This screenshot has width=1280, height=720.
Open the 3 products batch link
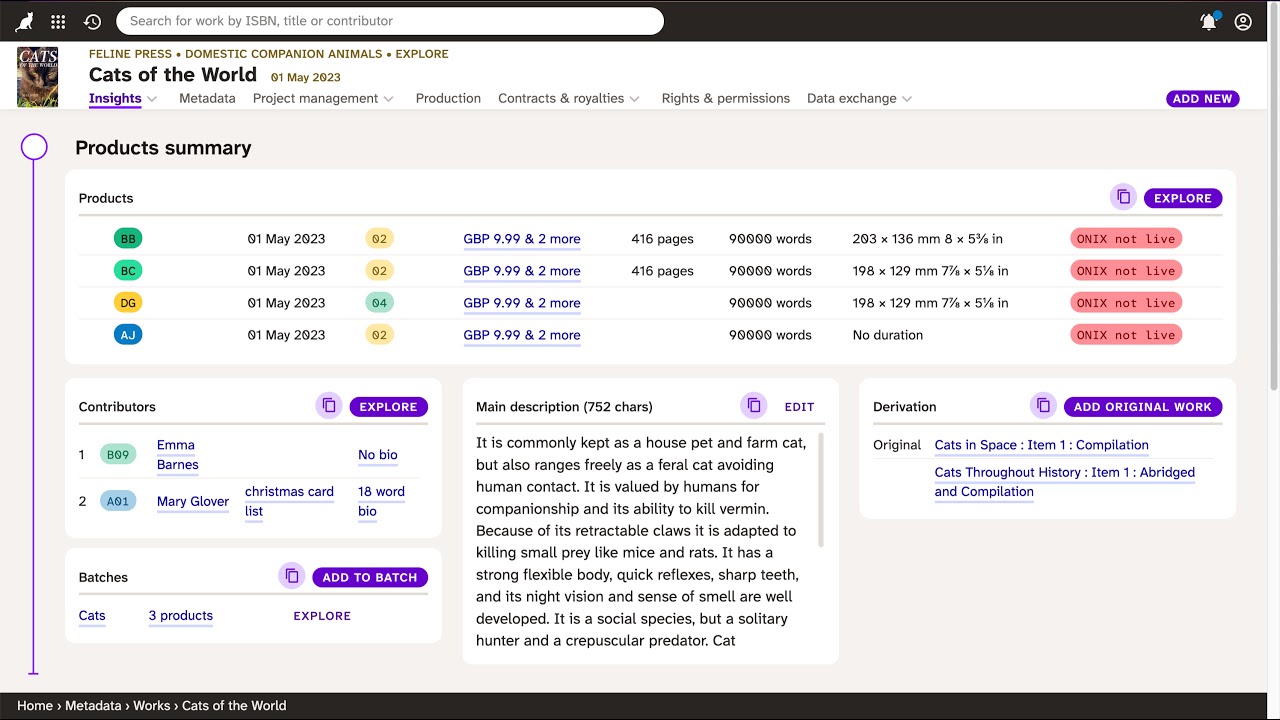[181, 616]
